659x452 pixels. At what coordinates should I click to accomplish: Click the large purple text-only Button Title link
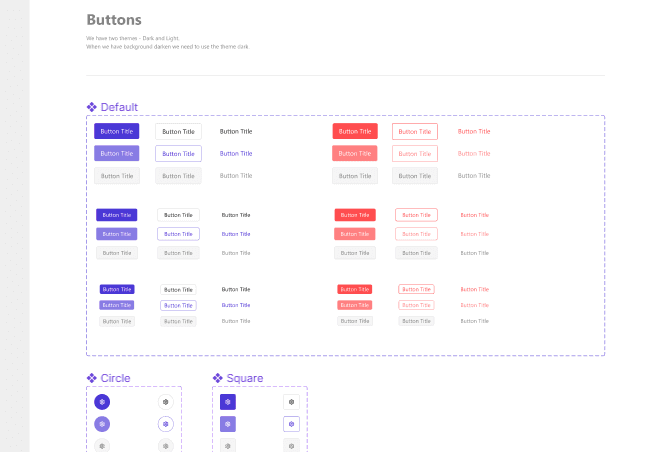coord(236,153)
